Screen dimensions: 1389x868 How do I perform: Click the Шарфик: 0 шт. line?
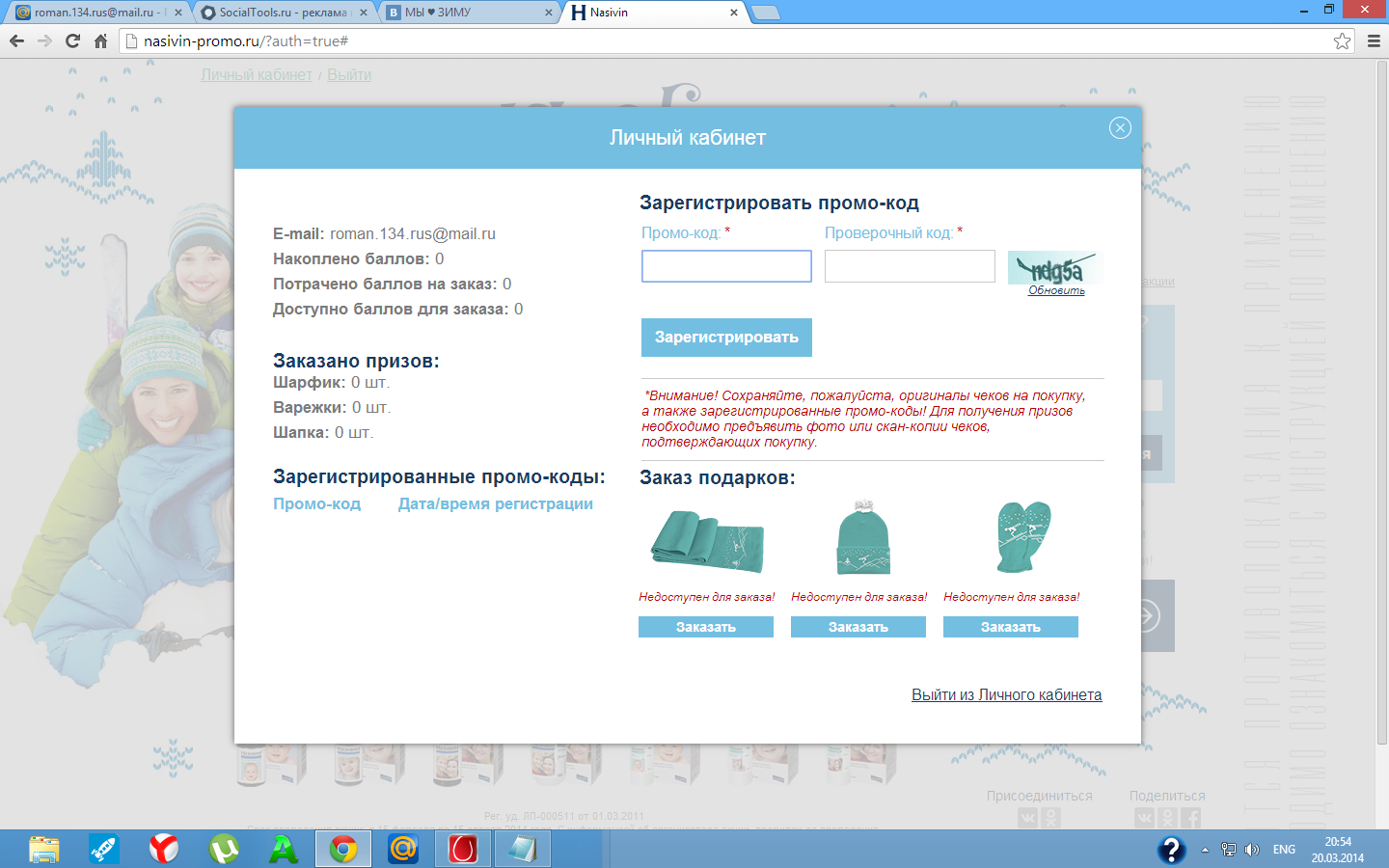point(332,383)
